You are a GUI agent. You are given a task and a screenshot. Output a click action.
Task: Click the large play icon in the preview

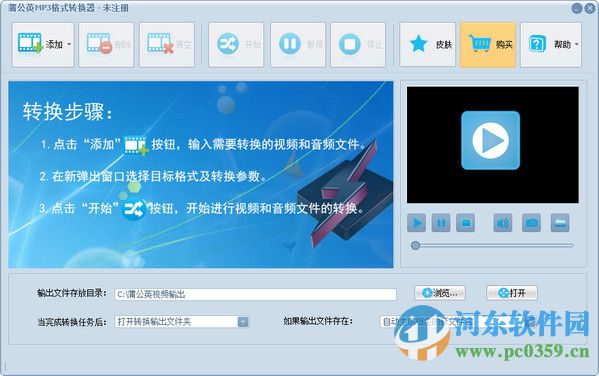point(491,140)
